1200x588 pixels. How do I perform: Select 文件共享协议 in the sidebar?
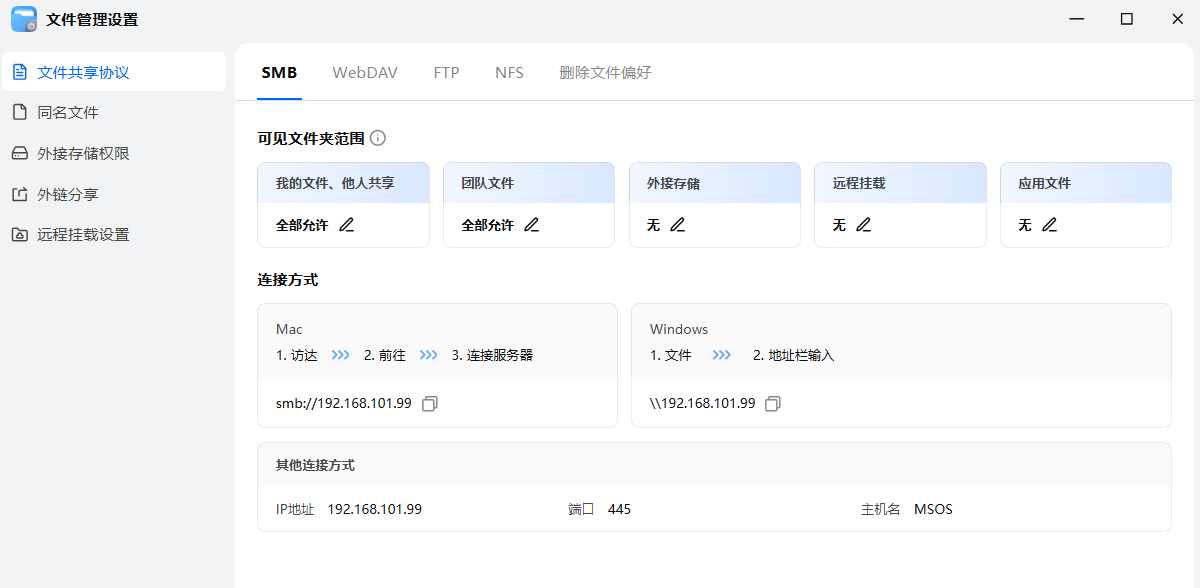tap(83, 72)
